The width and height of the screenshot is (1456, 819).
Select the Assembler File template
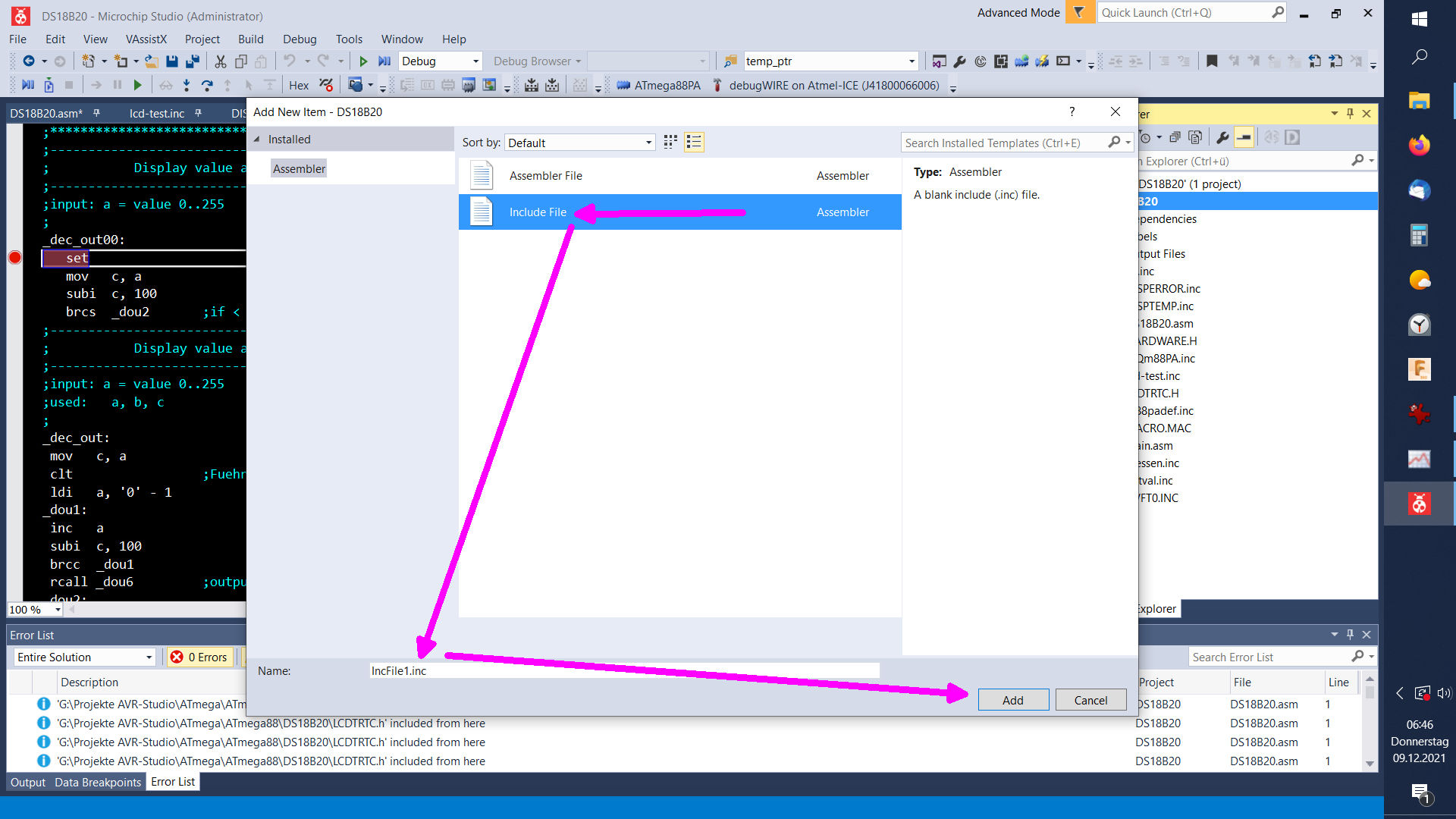click(679, 176)
